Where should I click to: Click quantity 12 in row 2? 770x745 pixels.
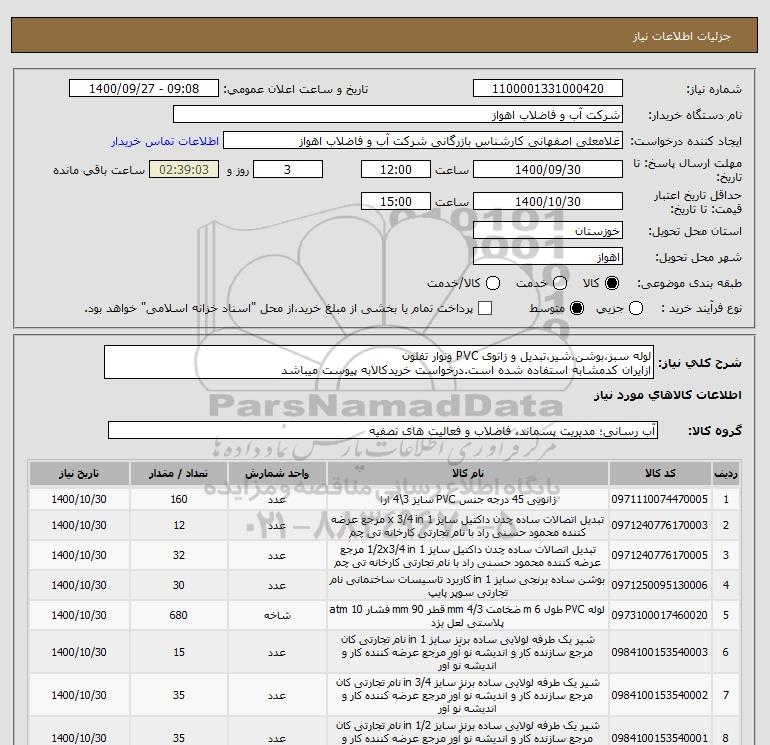click(179, 525)
